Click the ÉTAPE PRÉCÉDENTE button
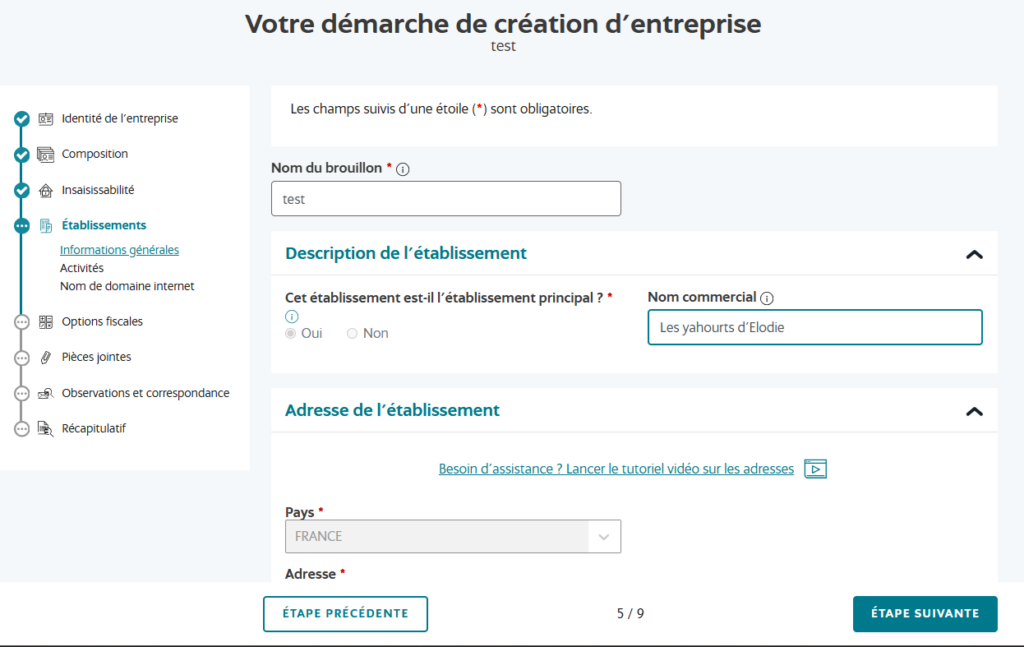This screenshot has width=1024, height=647. pyautogui.click(x=345, y=614)
